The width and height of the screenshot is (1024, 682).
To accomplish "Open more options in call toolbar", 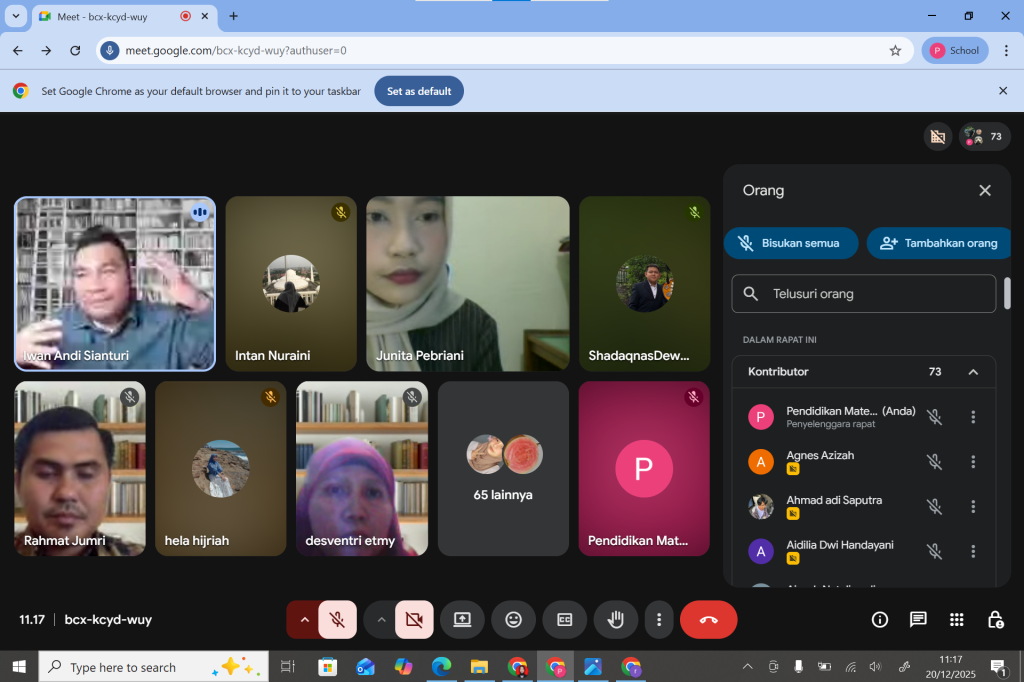I will [658, 620].
